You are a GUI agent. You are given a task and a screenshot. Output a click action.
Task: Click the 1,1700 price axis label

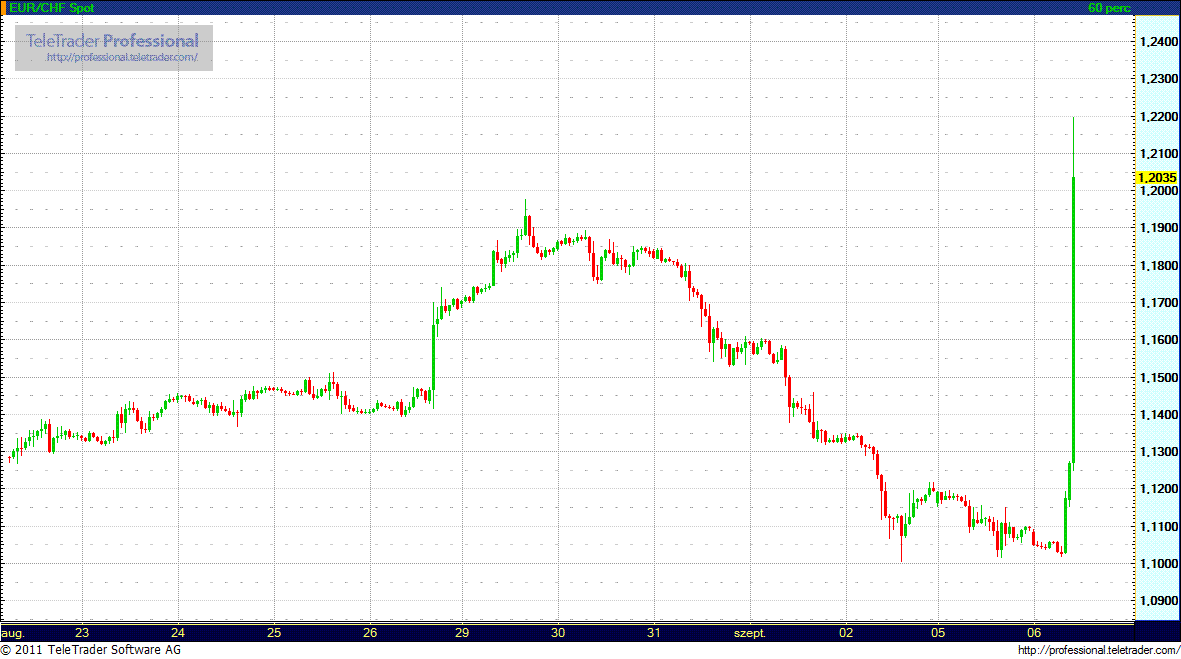1158,303
